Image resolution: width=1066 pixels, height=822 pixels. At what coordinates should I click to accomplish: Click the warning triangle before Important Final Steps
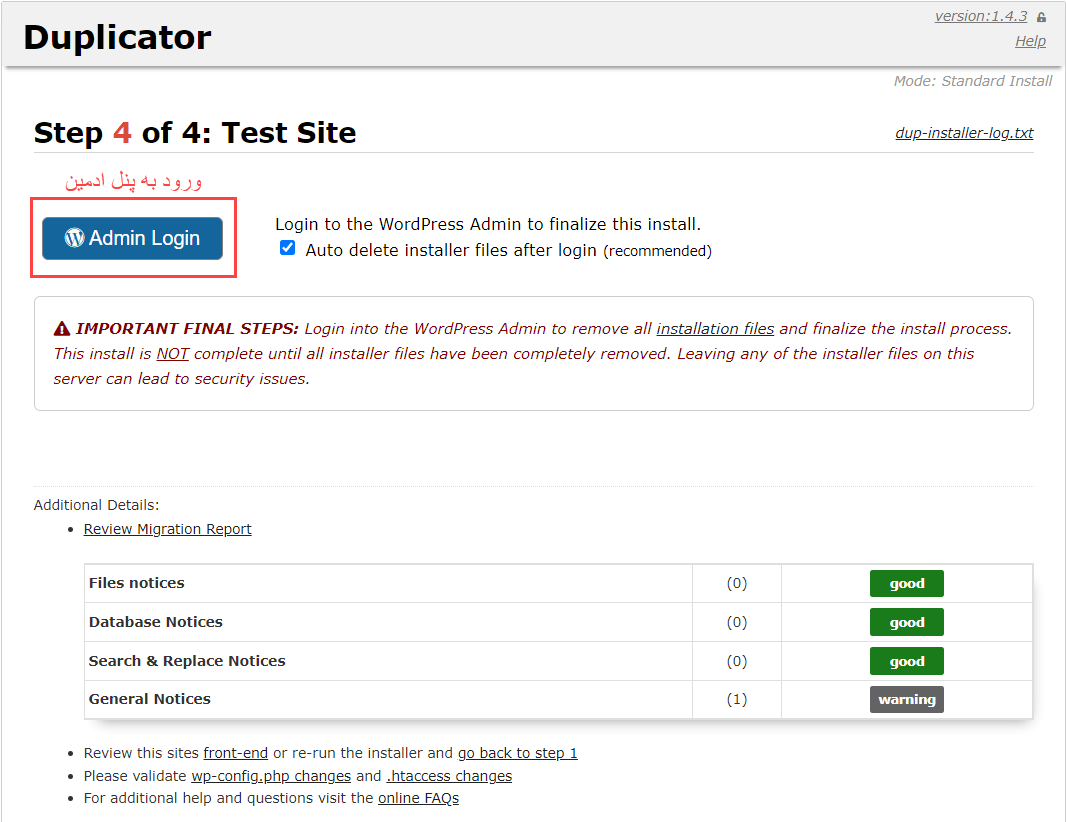62,329
